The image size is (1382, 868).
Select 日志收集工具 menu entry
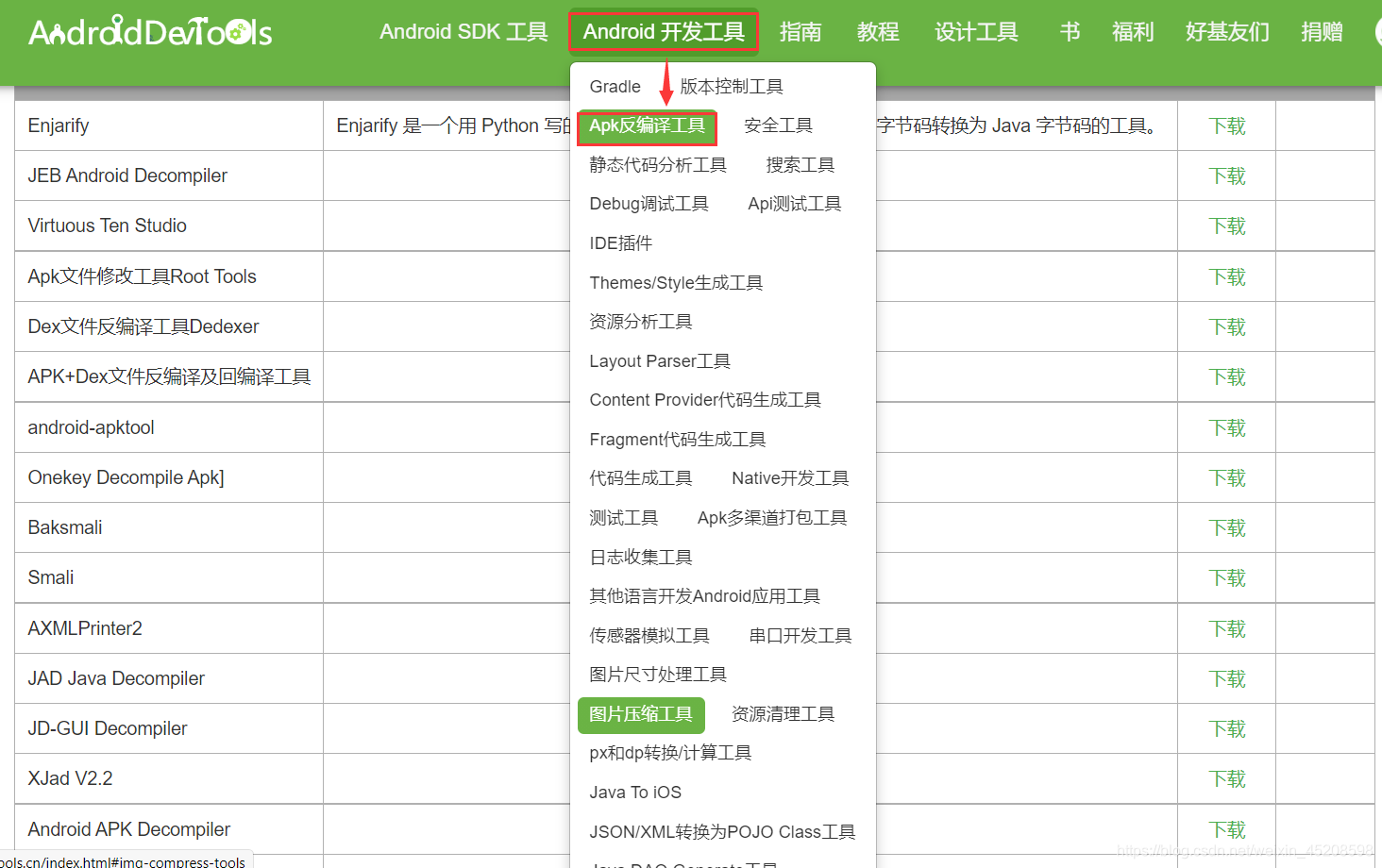tap(641, 558)
